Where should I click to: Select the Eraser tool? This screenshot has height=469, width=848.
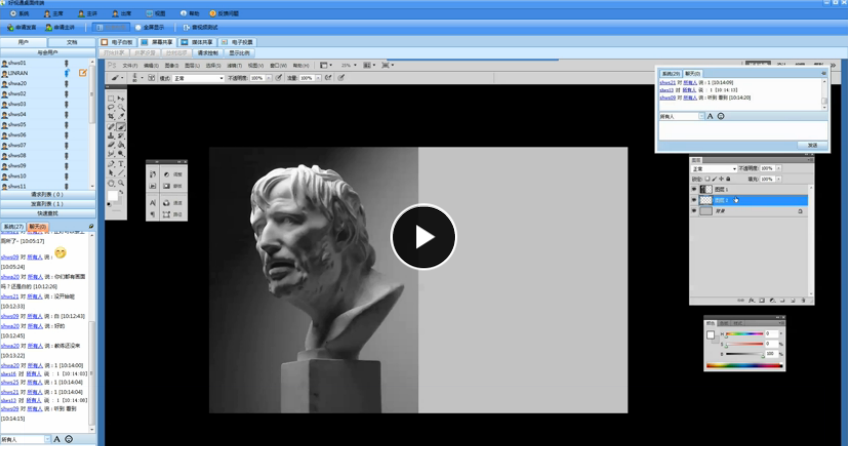[110, 144]
